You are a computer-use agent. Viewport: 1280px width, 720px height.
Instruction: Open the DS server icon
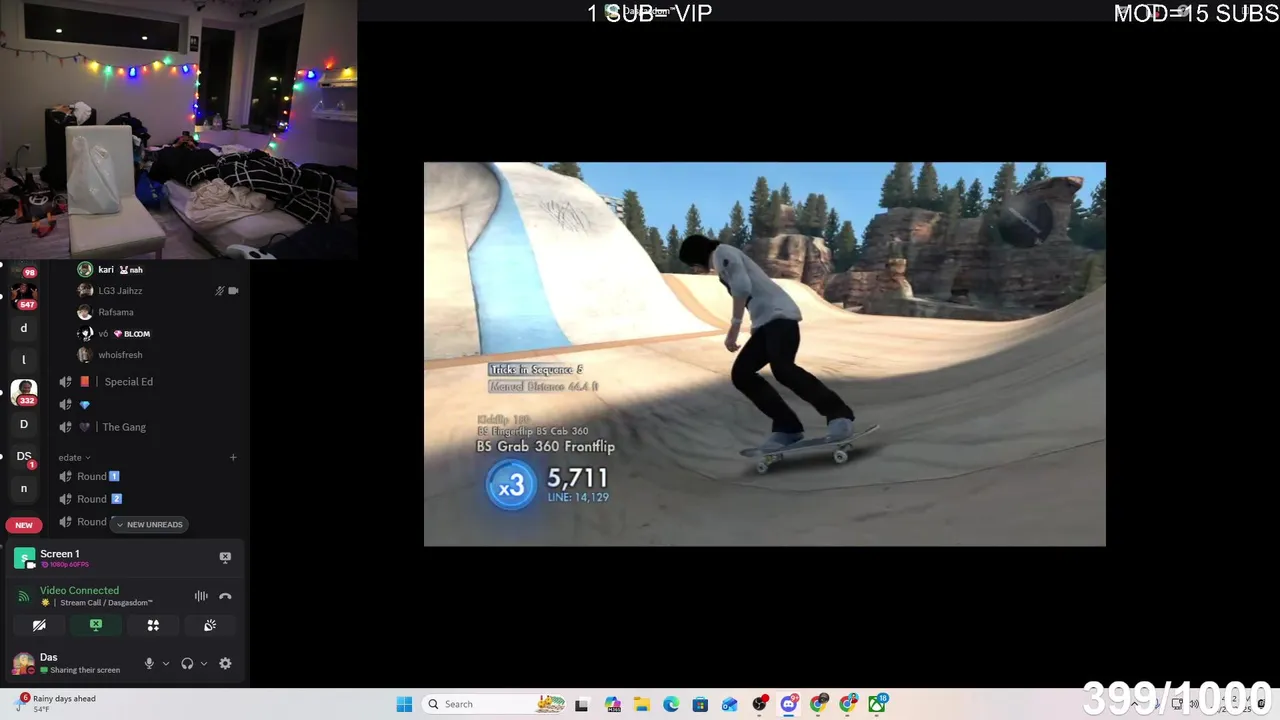[24, 456]
